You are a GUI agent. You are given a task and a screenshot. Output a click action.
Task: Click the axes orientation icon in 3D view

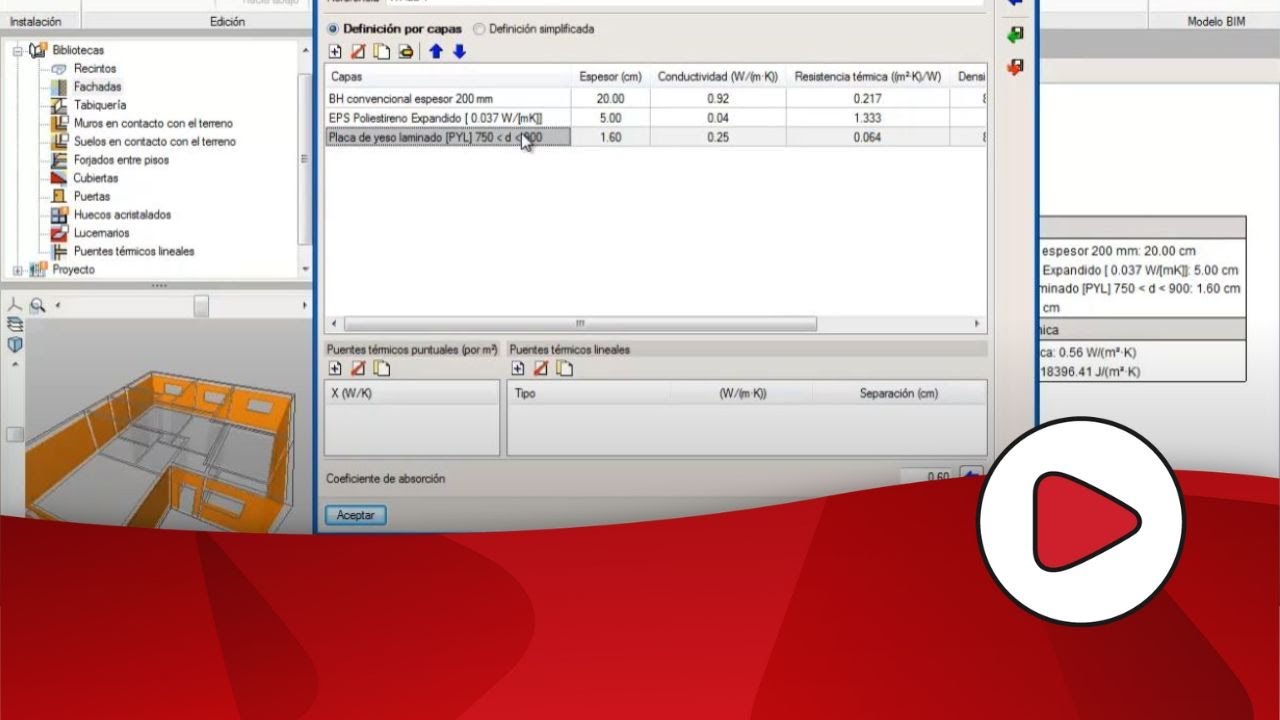[14, 305]
